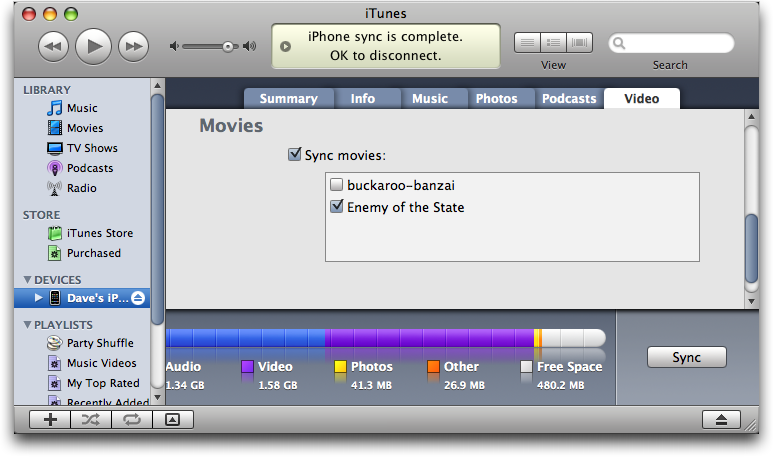Click main pane scrollbar down arrow
This screenshot has width=773, height=457.
point(751,301)
